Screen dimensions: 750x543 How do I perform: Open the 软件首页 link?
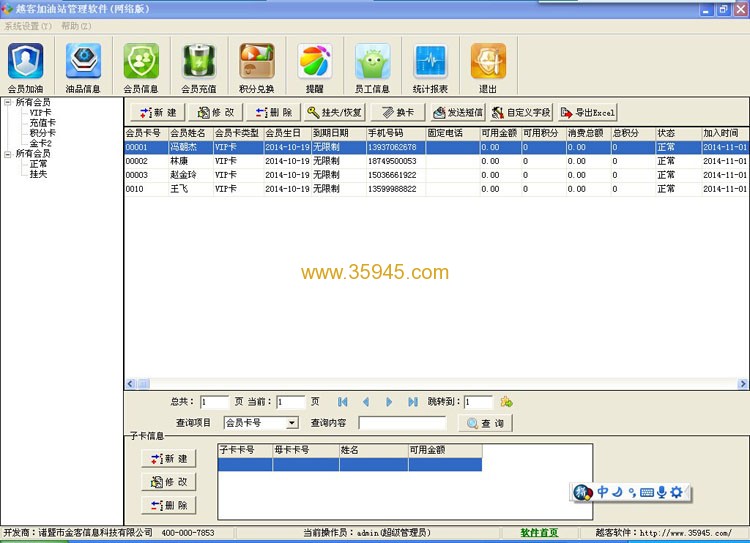pyautogui.click(x=539, y=532)
